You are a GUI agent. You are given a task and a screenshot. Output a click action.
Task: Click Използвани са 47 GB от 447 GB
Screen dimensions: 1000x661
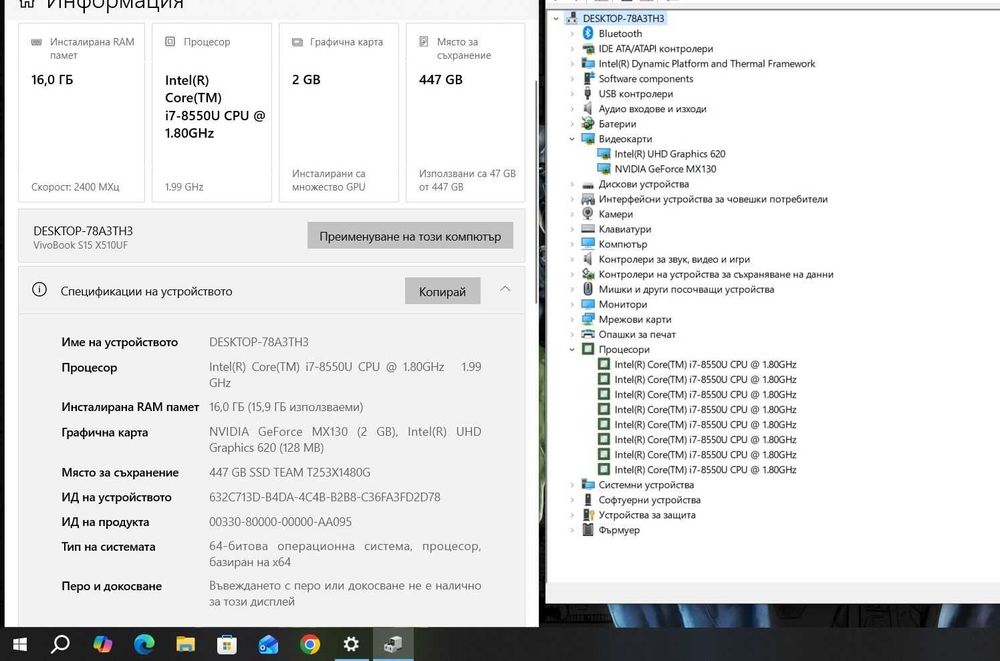[467, 180]
